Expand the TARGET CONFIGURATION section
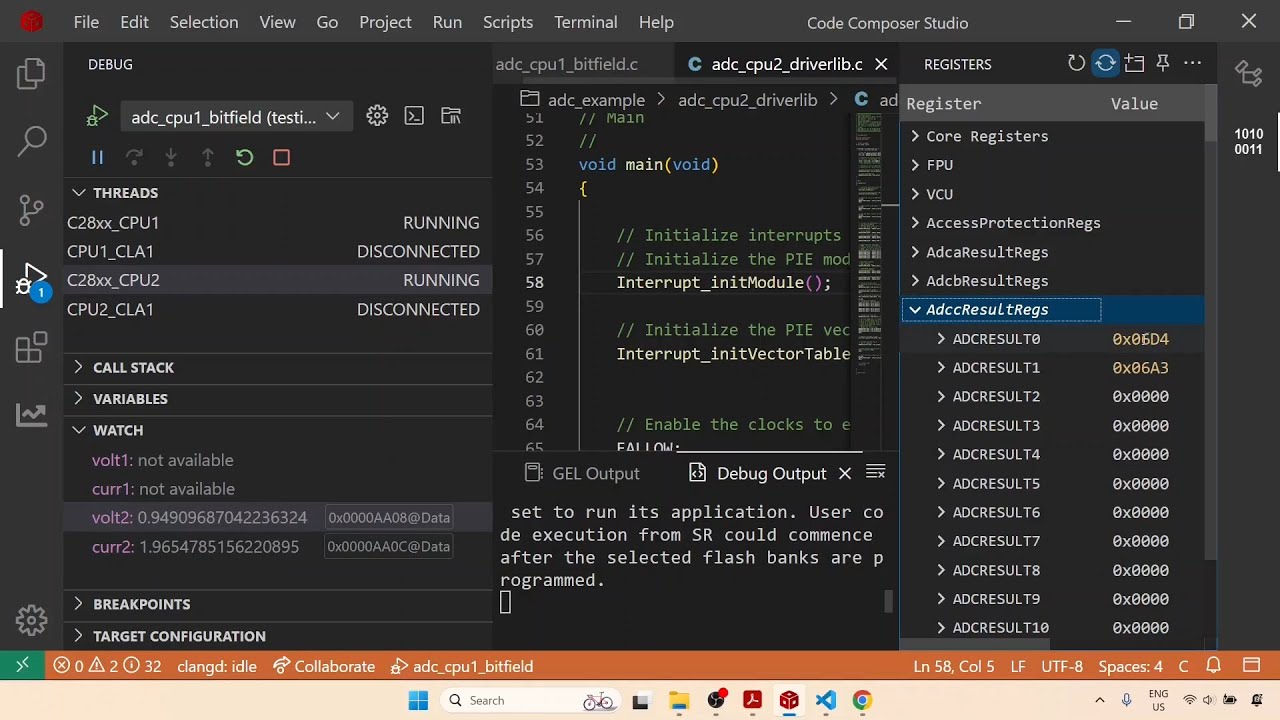Viewport: 1280px width, 720px height. (x=79, y=636)
